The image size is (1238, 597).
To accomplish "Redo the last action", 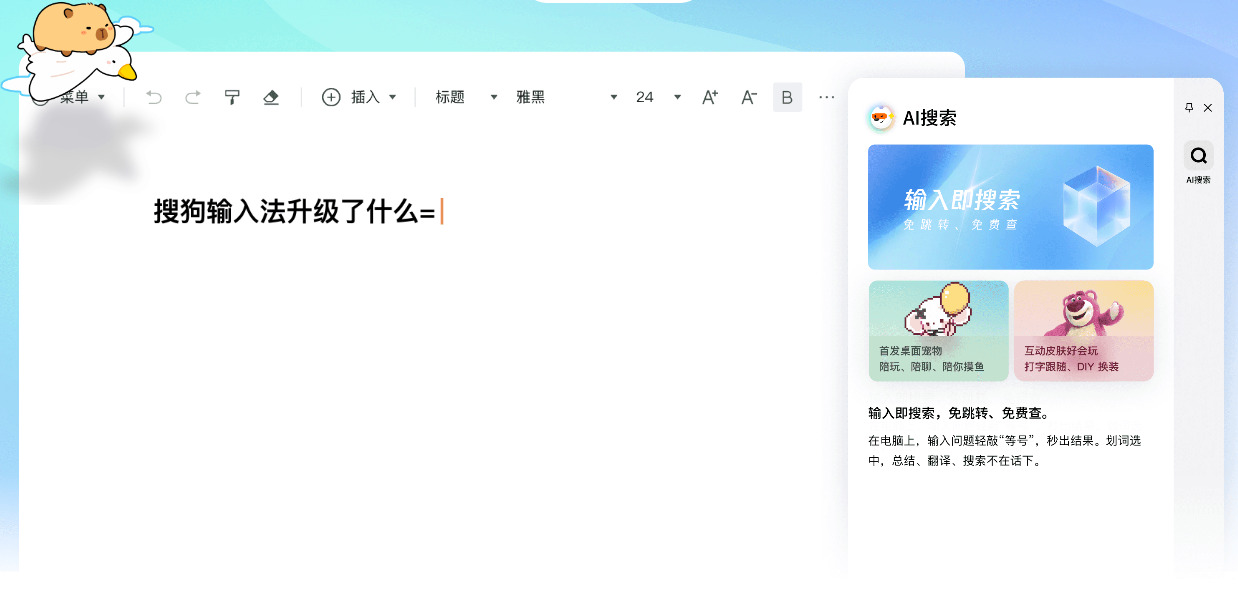I will pyautogui.click(x=193, y=97).
